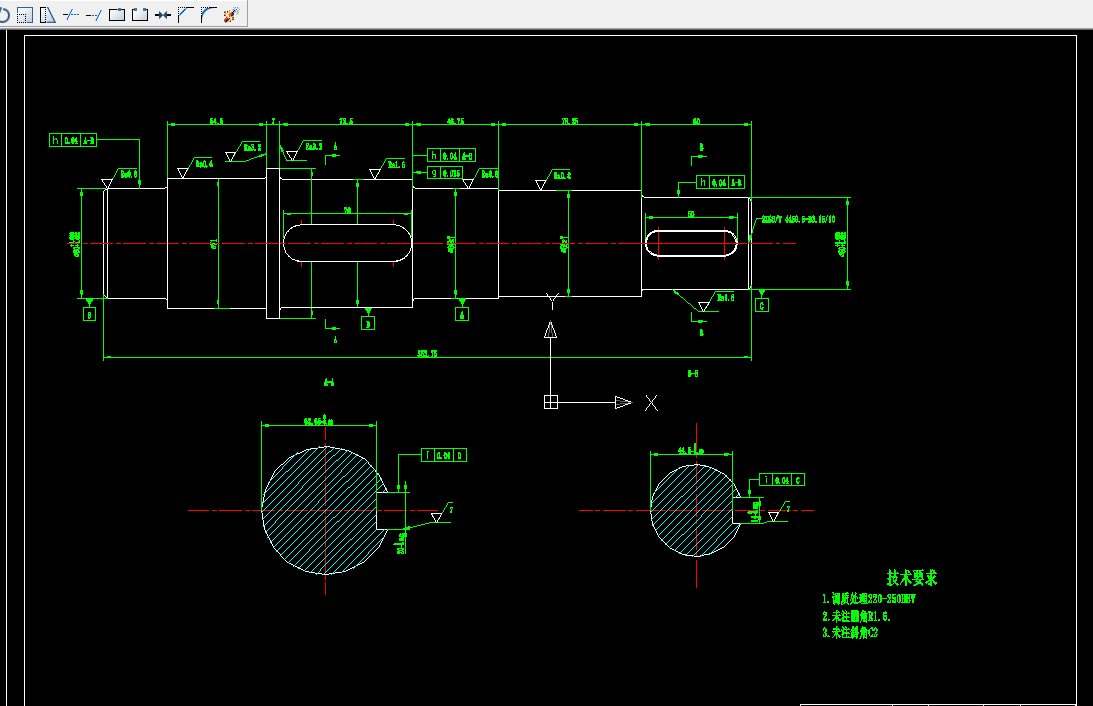Select the Join tool icon
The image size is (1093, 706).
coord(162,14)
